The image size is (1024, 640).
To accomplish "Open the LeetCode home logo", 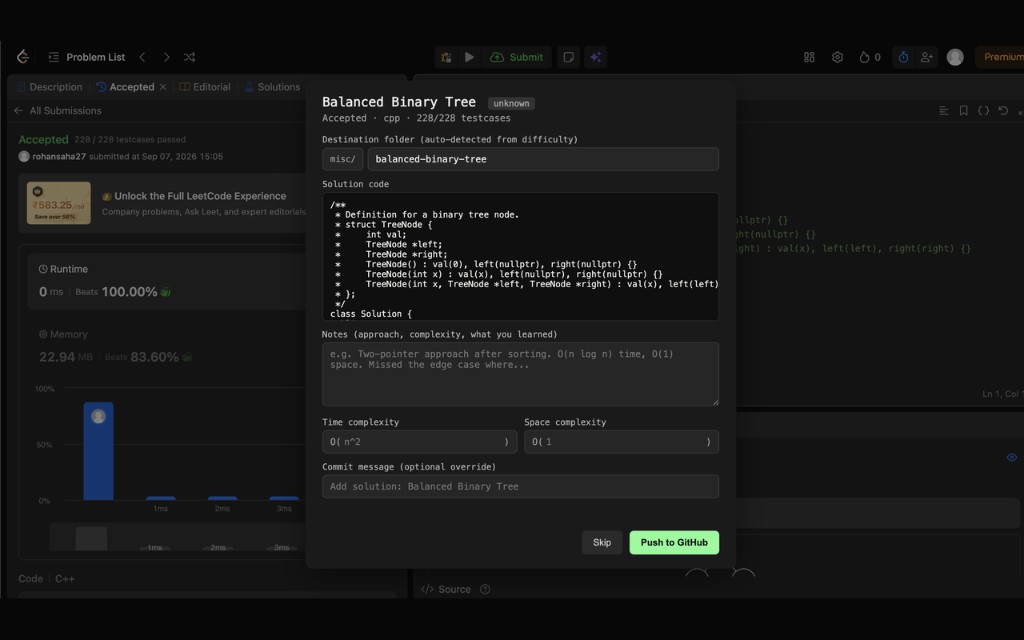I will (x=23, y=57).
